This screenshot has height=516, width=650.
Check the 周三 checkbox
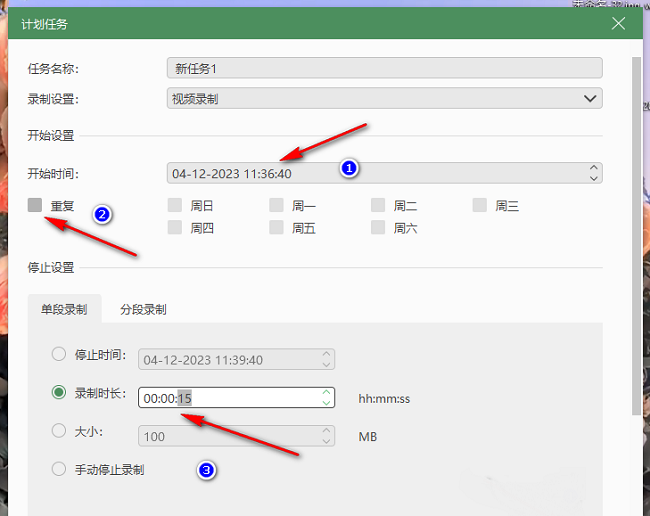pos(480,205)
